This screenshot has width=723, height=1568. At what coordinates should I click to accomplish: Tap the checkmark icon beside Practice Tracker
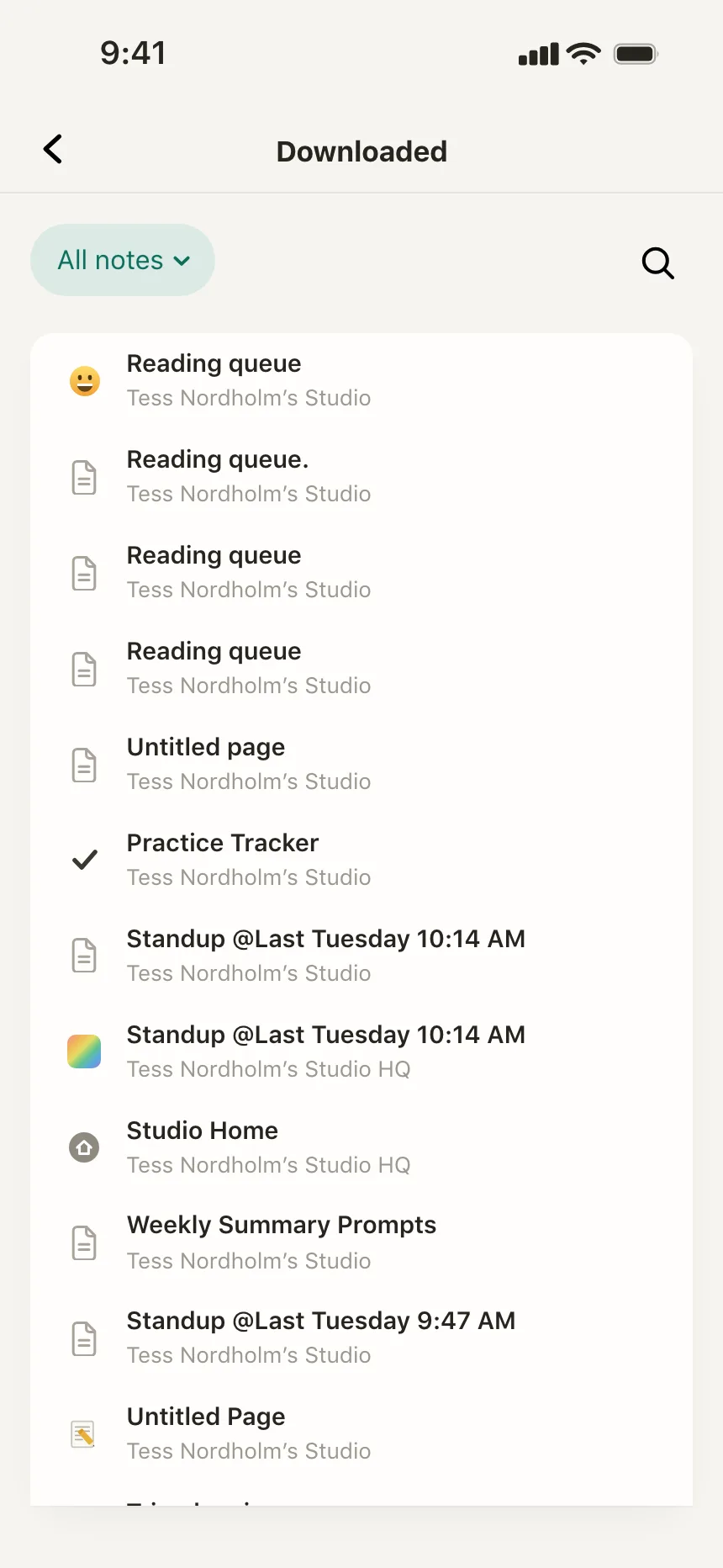click(84, 860)
